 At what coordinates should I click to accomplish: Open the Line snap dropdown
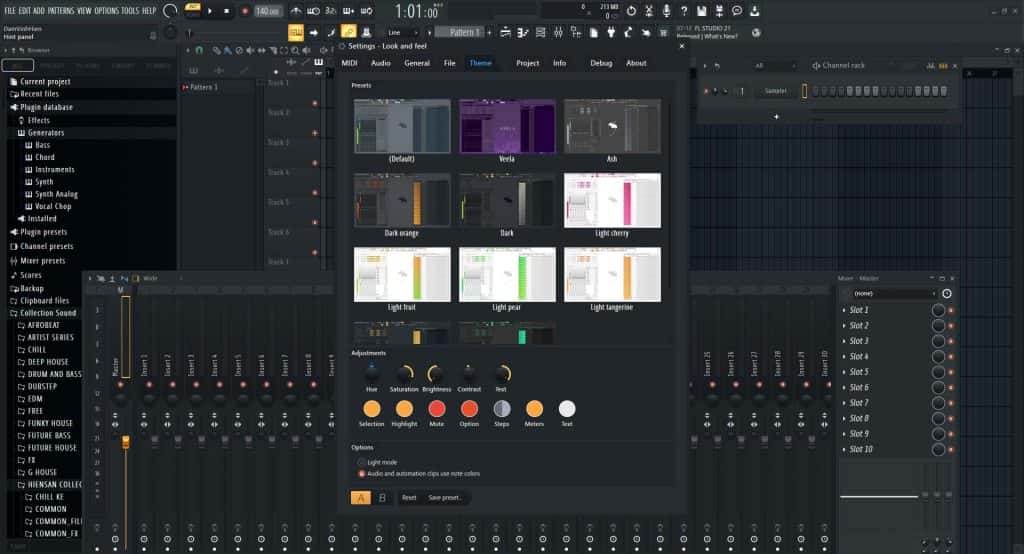(x=402, y=33)
